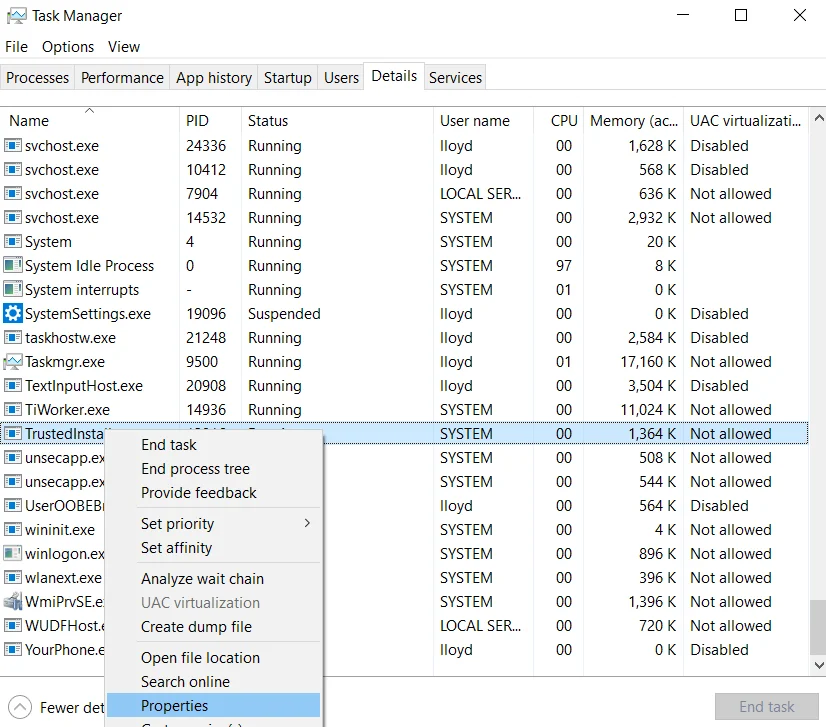826x727 pixels.
Task: Click the Task Manager title bar icon
Action: point(16,16)
